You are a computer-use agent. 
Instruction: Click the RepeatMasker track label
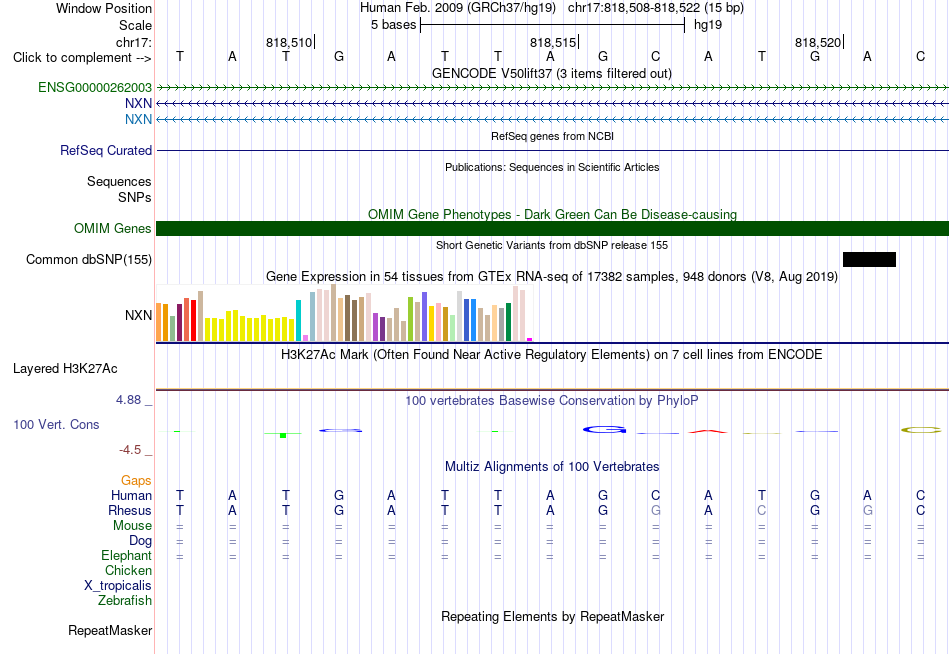110,630
